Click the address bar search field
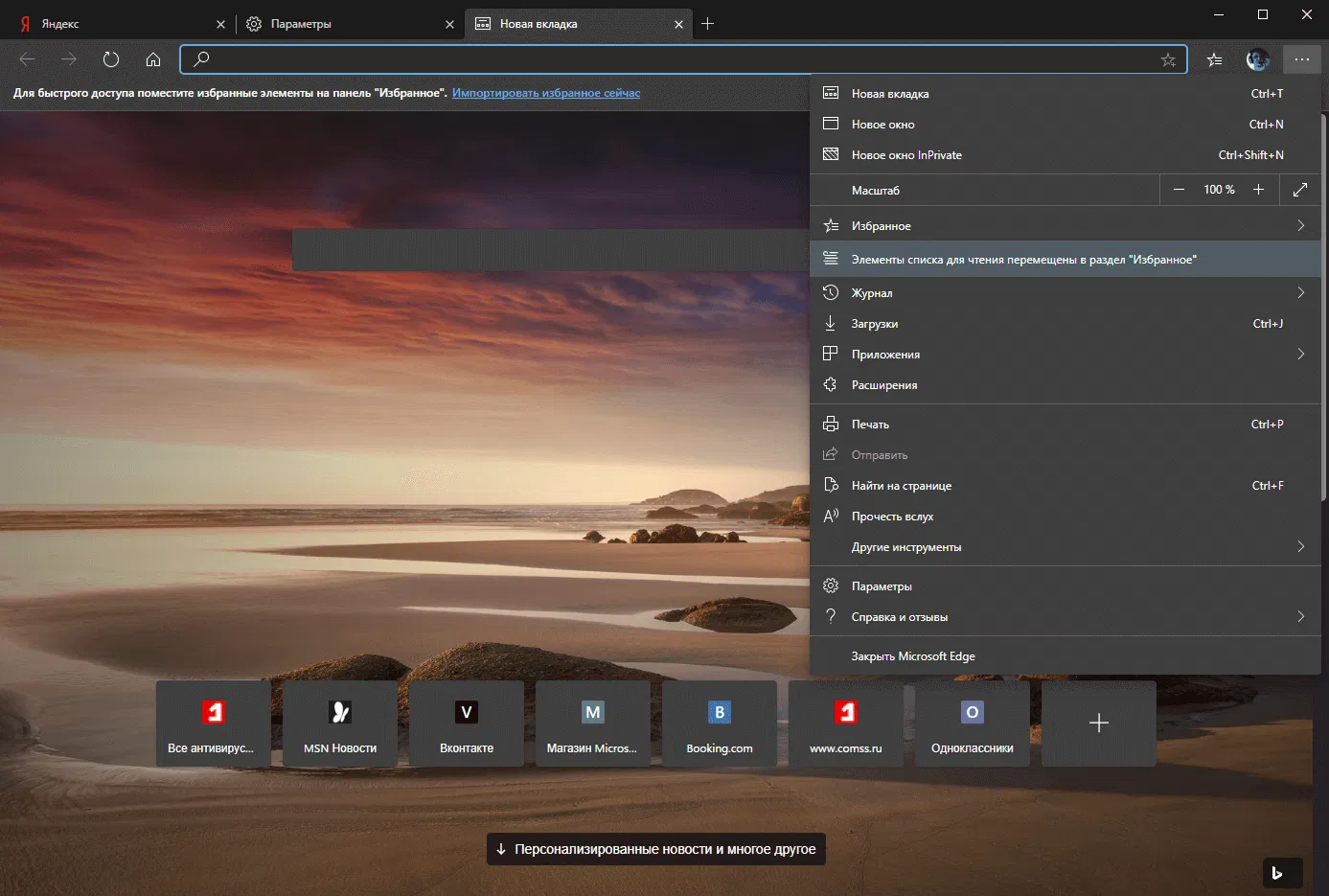The width and height of the screenshot is (1329, 896). point(671,59)
